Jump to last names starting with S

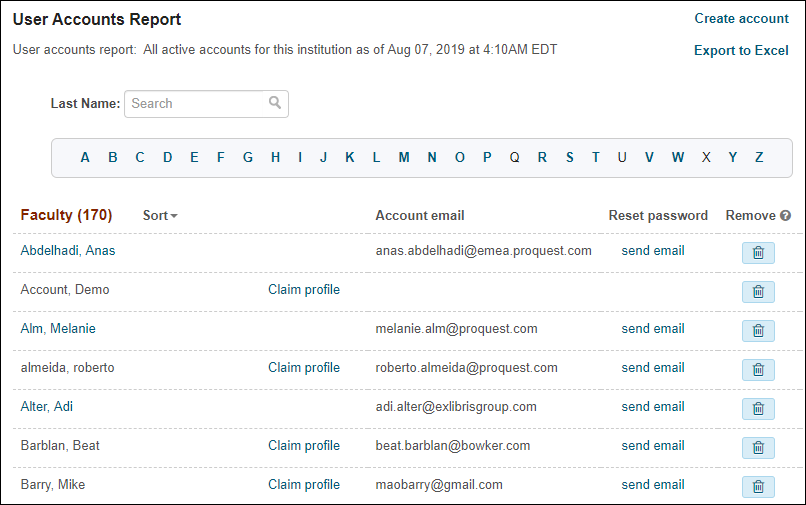pyautogui.click(x=569, y=157)
